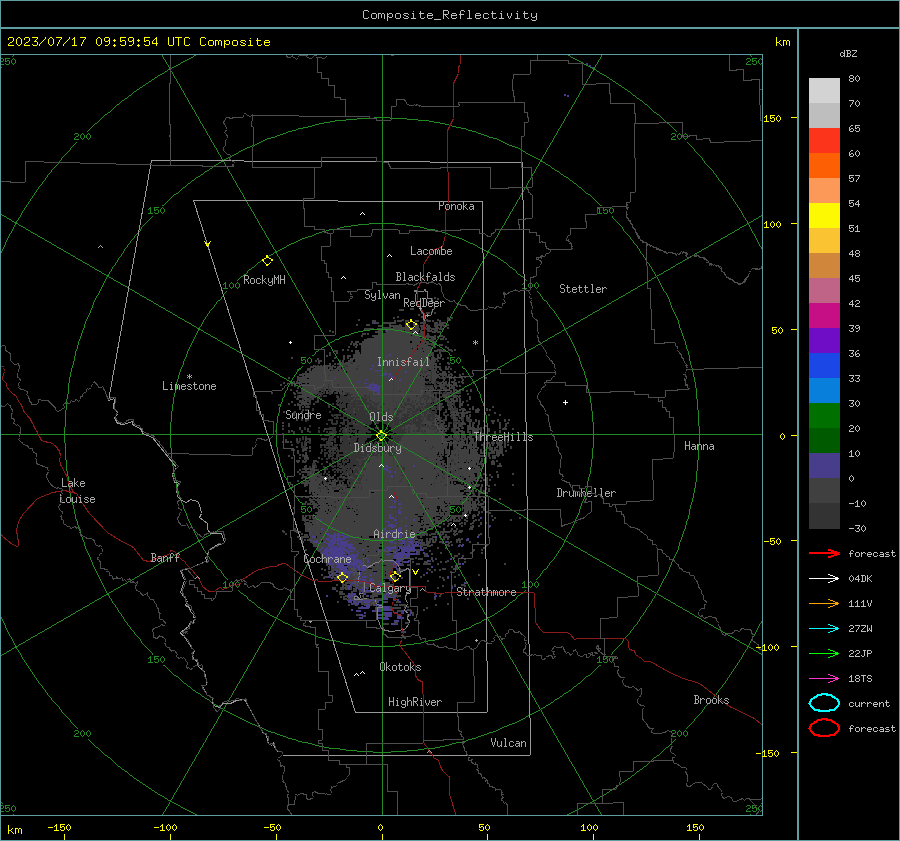This screenshot has width=900, height=841.
Task: Click the cyan 27ZW arrow icon
Action: [824, 629]
